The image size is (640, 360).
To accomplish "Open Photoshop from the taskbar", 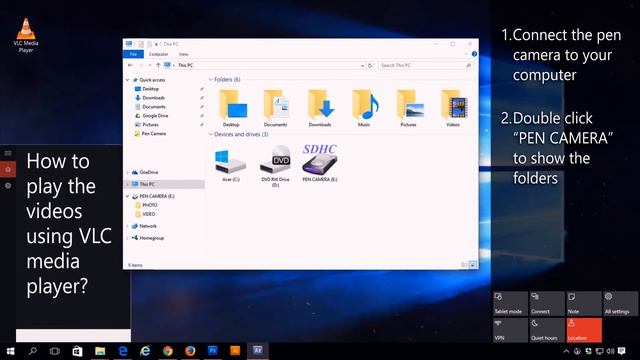I will tap(213, 350).
